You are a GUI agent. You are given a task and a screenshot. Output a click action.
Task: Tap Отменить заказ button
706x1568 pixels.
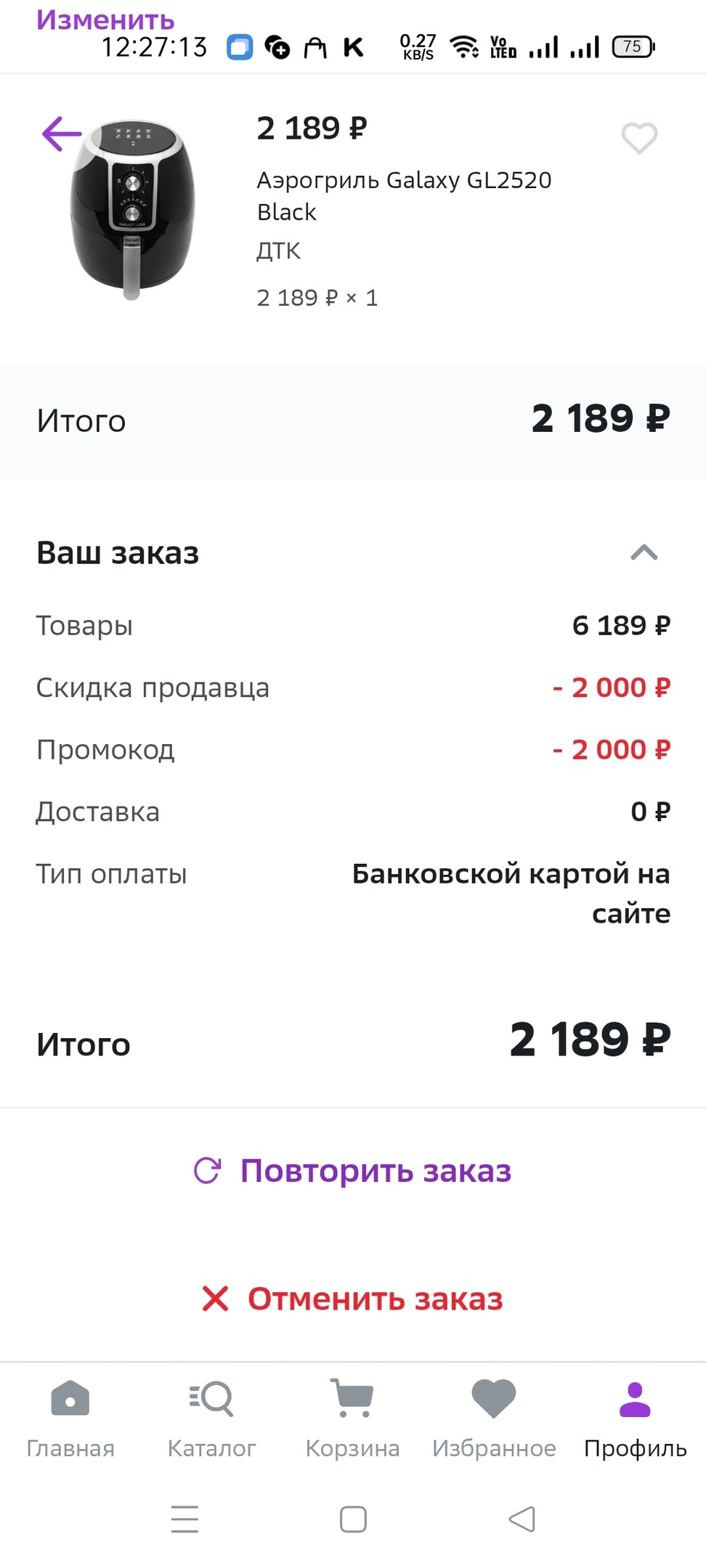click(353, 1299)
